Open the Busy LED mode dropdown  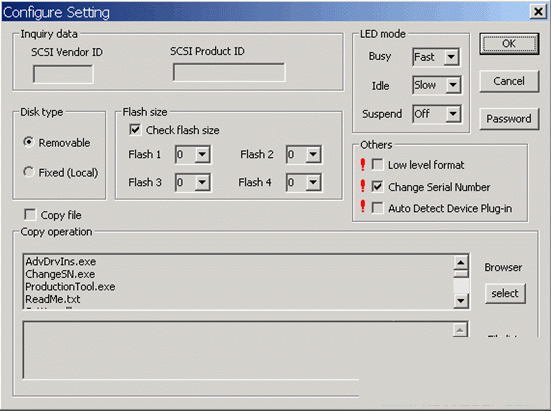click(x=451, y=57)
